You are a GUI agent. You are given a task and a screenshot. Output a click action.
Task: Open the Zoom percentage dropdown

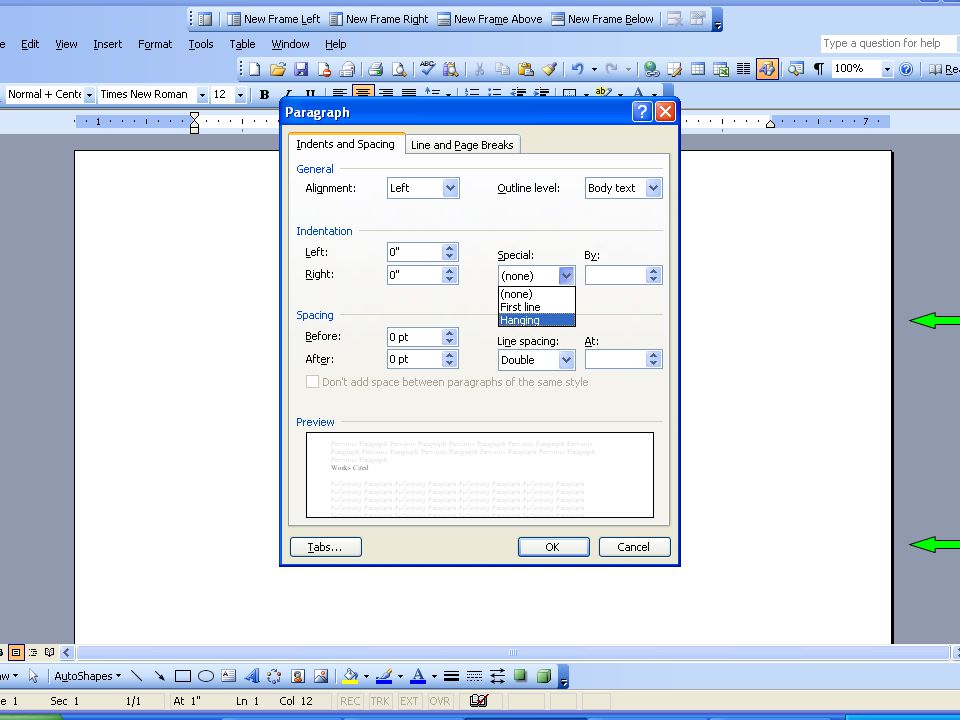coord(887,69)
